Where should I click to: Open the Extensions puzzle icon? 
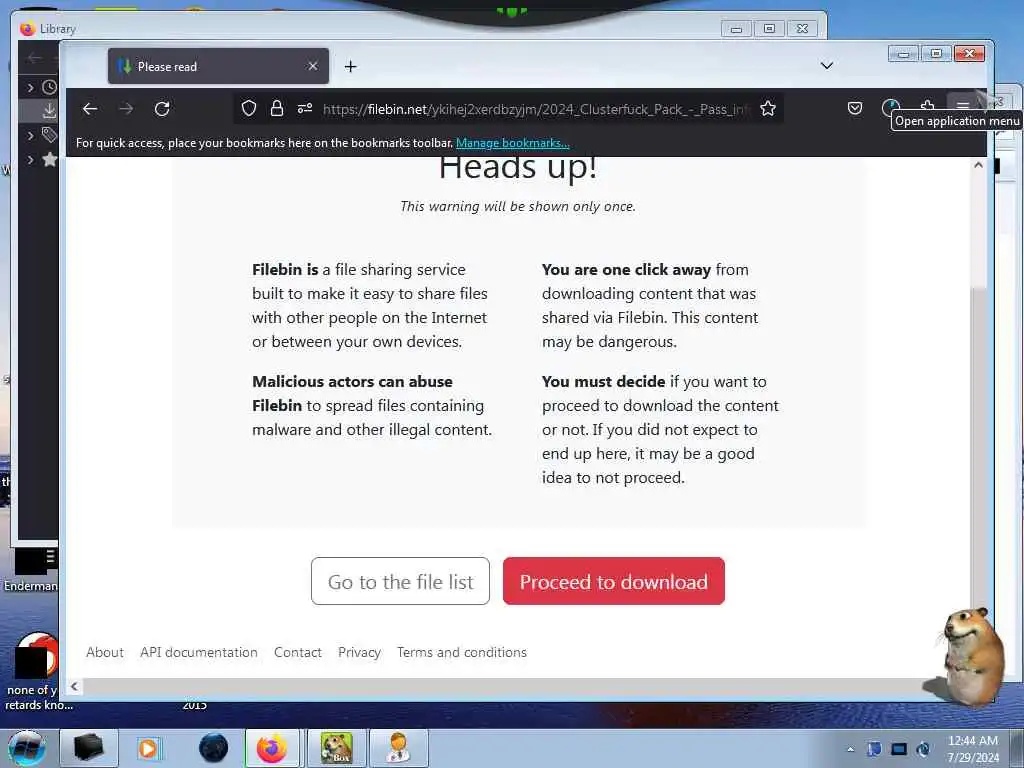coord(927,106)
